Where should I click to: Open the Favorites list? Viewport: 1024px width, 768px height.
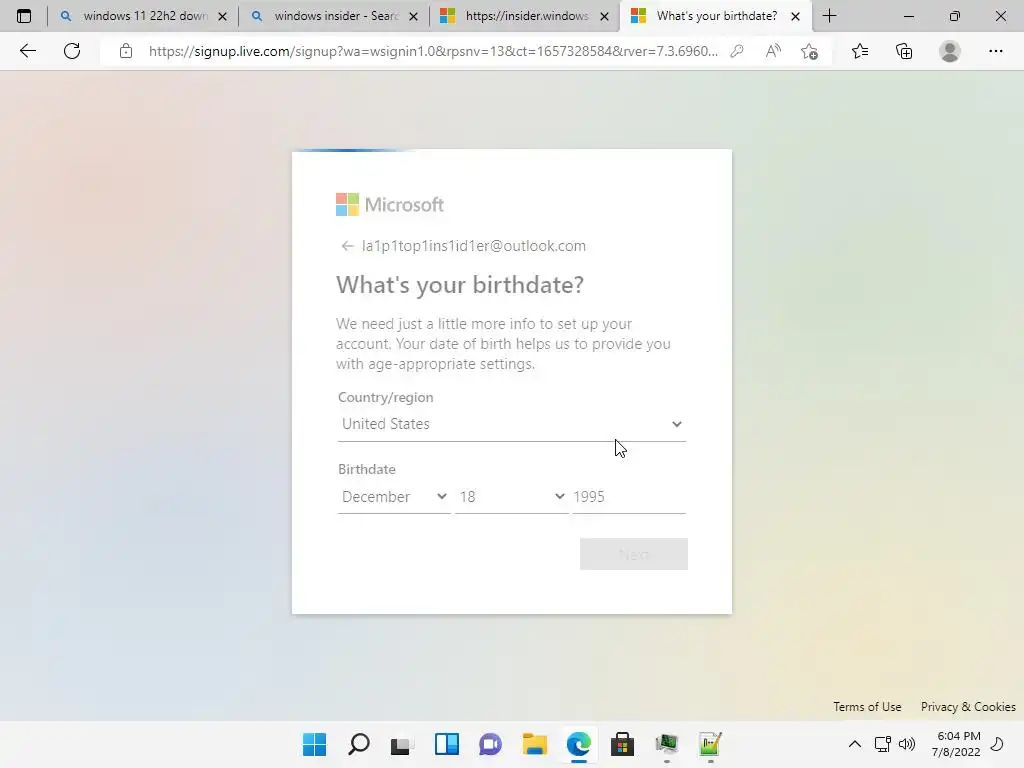pos(860,51)
